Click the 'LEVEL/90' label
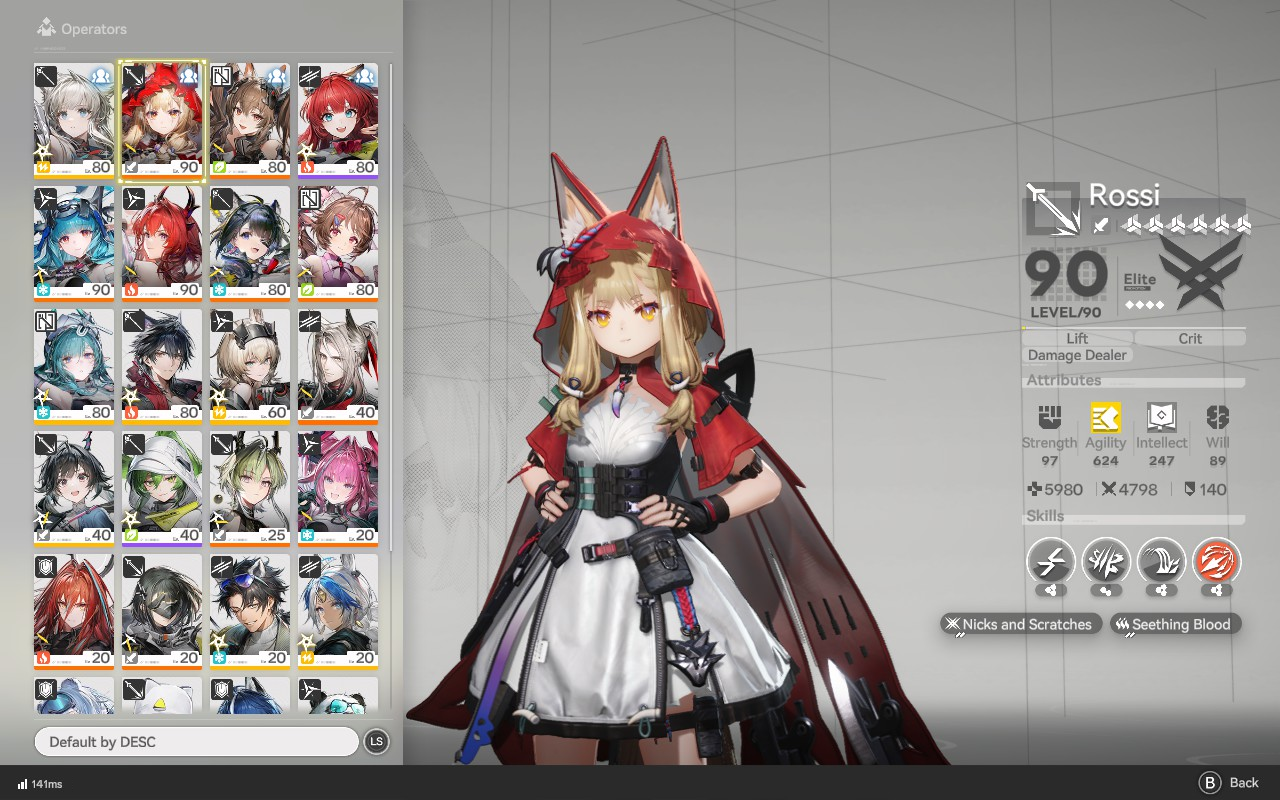Screen dimensions: 1280x800 1066,312
